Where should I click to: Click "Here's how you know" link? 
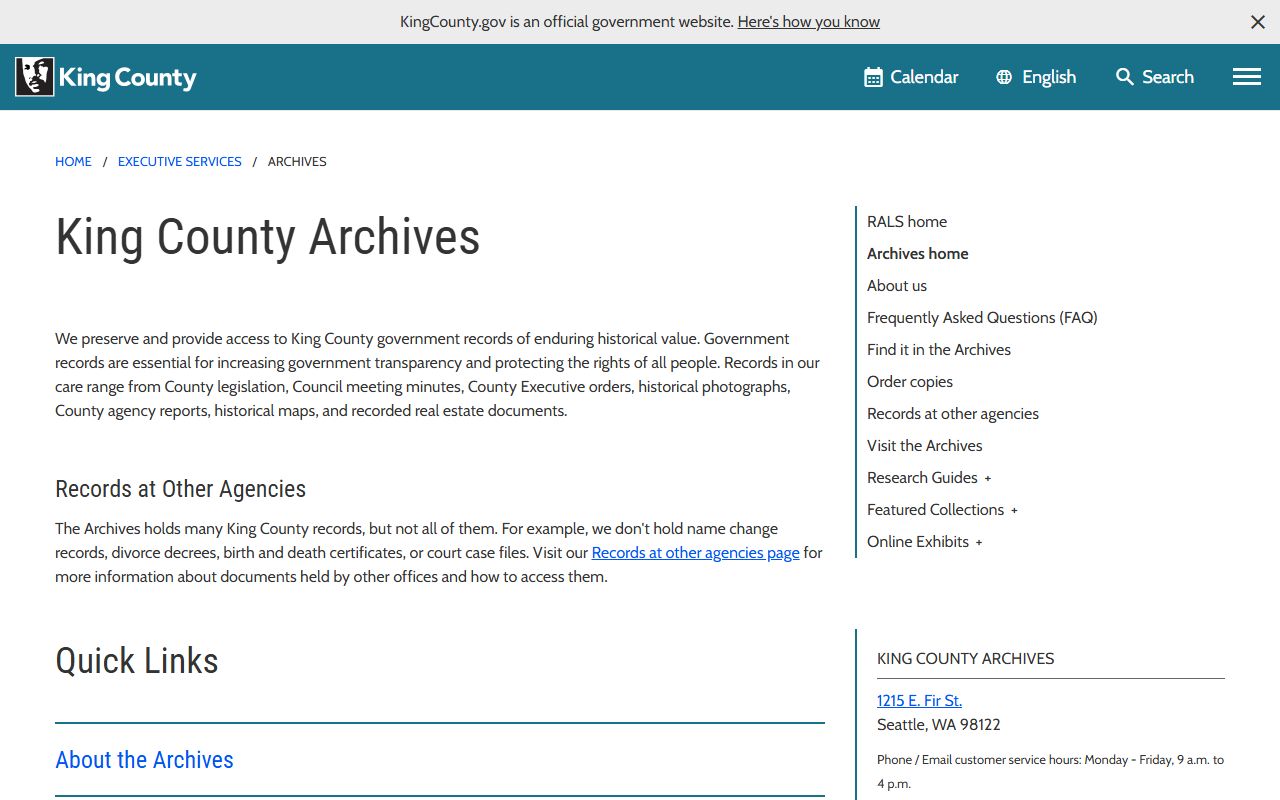coord(809,22)
